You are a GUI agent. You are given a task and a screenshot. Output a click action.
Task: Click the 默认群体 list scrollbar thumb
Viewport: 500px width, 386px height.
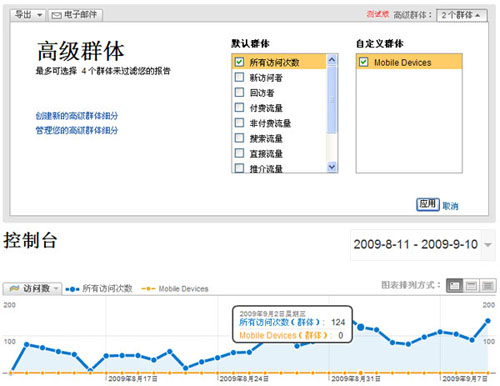click(x=332, y=99)
